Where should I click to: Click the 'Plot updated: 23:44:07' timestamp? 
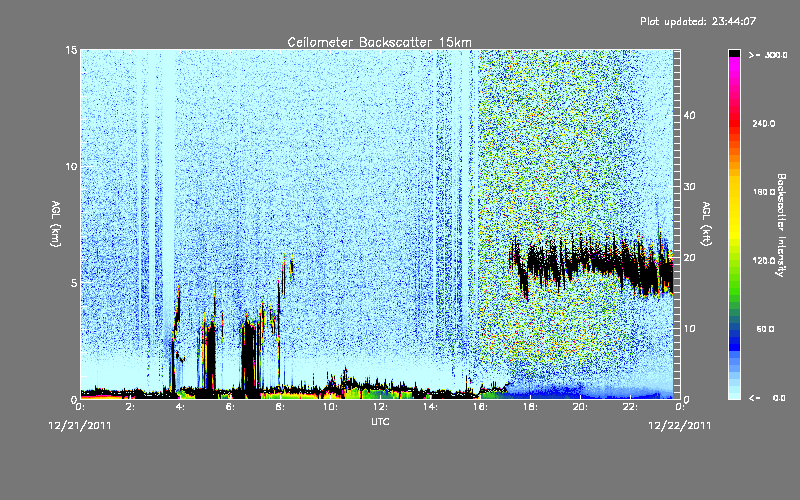coord(698,21)
